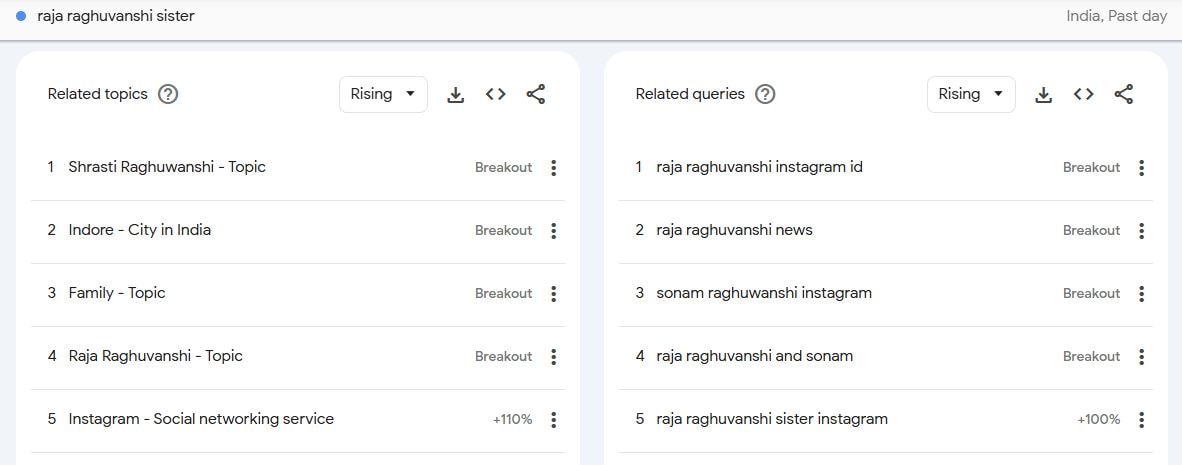1182x465 pixels.
Task: Click the raja raghuvanshi instagram id query
Action: click(759, 167)
